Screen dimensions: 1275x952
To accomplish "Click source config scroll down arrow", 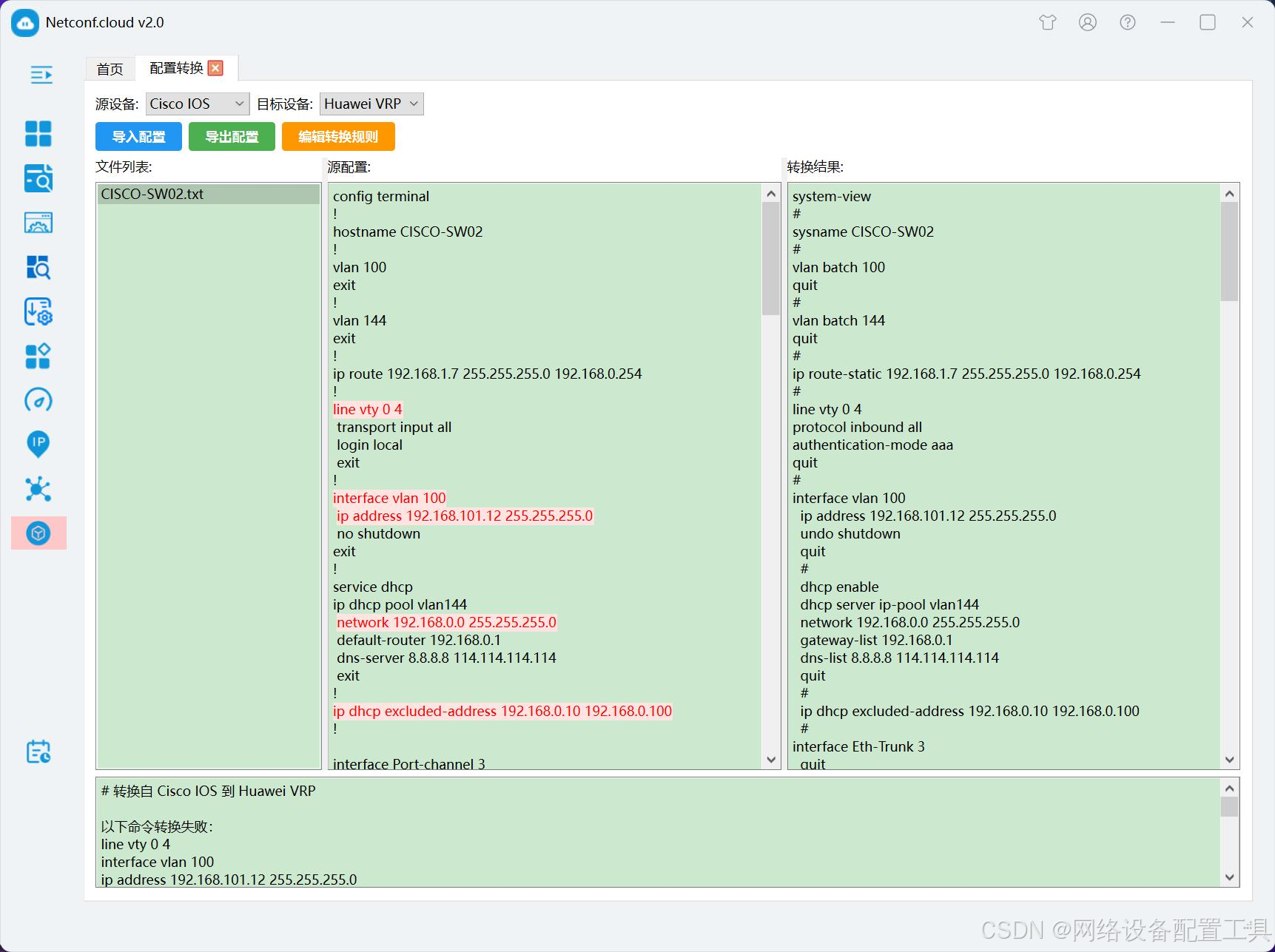I will point(770,760).
